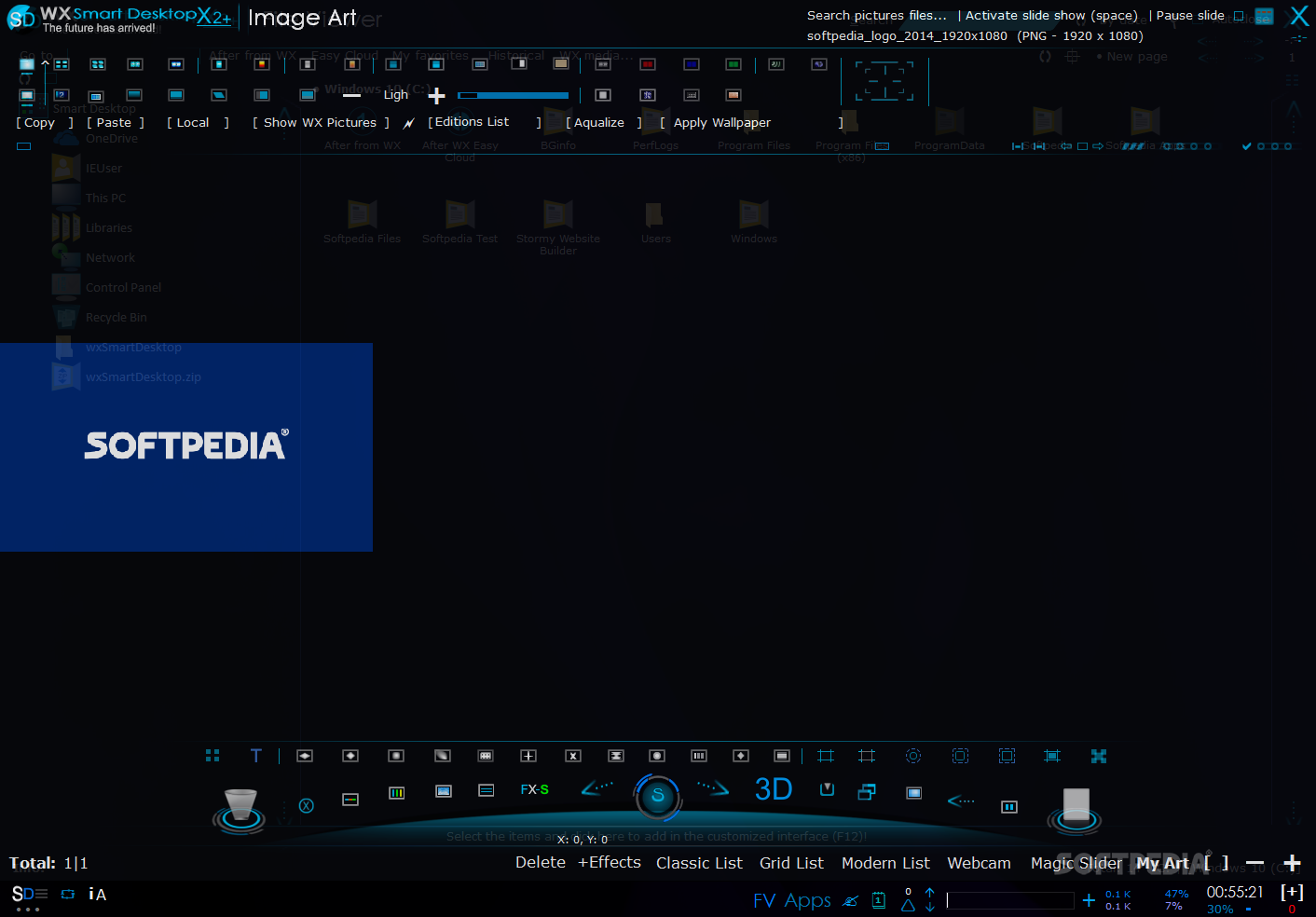Switch to Grid List view
1316x917 pixels.
point(791,863)
